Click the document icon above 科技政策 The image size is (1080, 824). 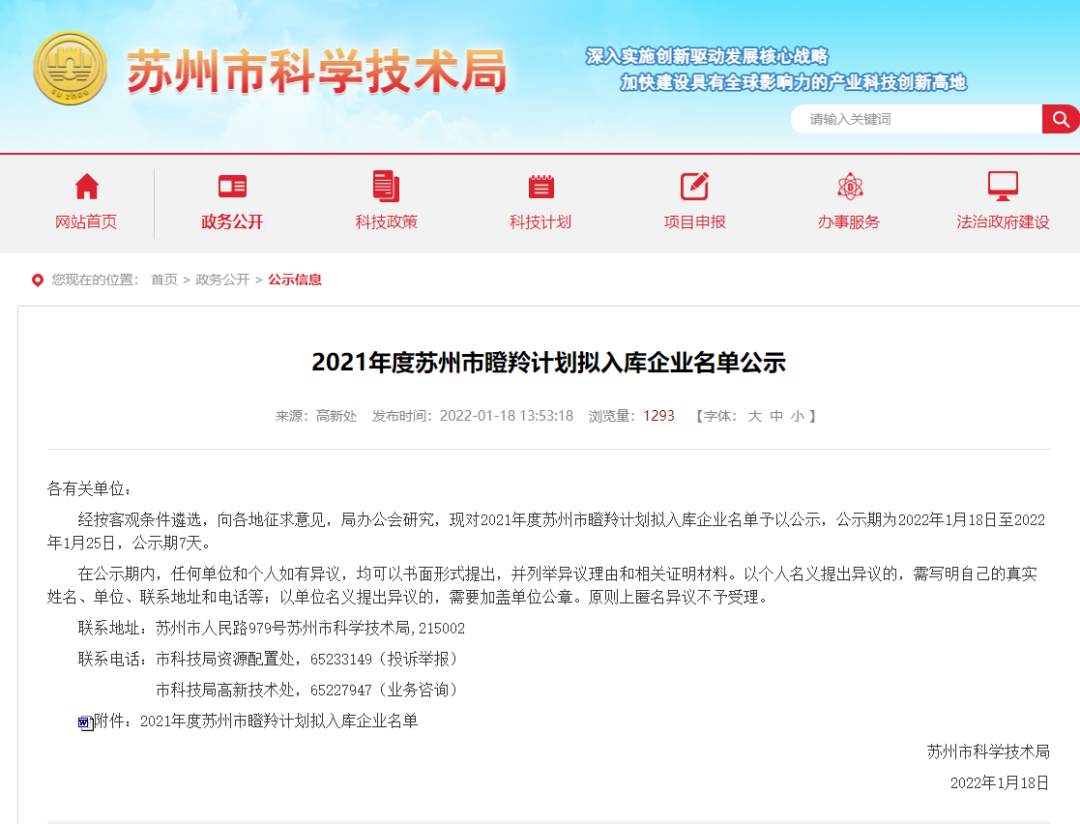pyautogui.click(x=386, y=186)
